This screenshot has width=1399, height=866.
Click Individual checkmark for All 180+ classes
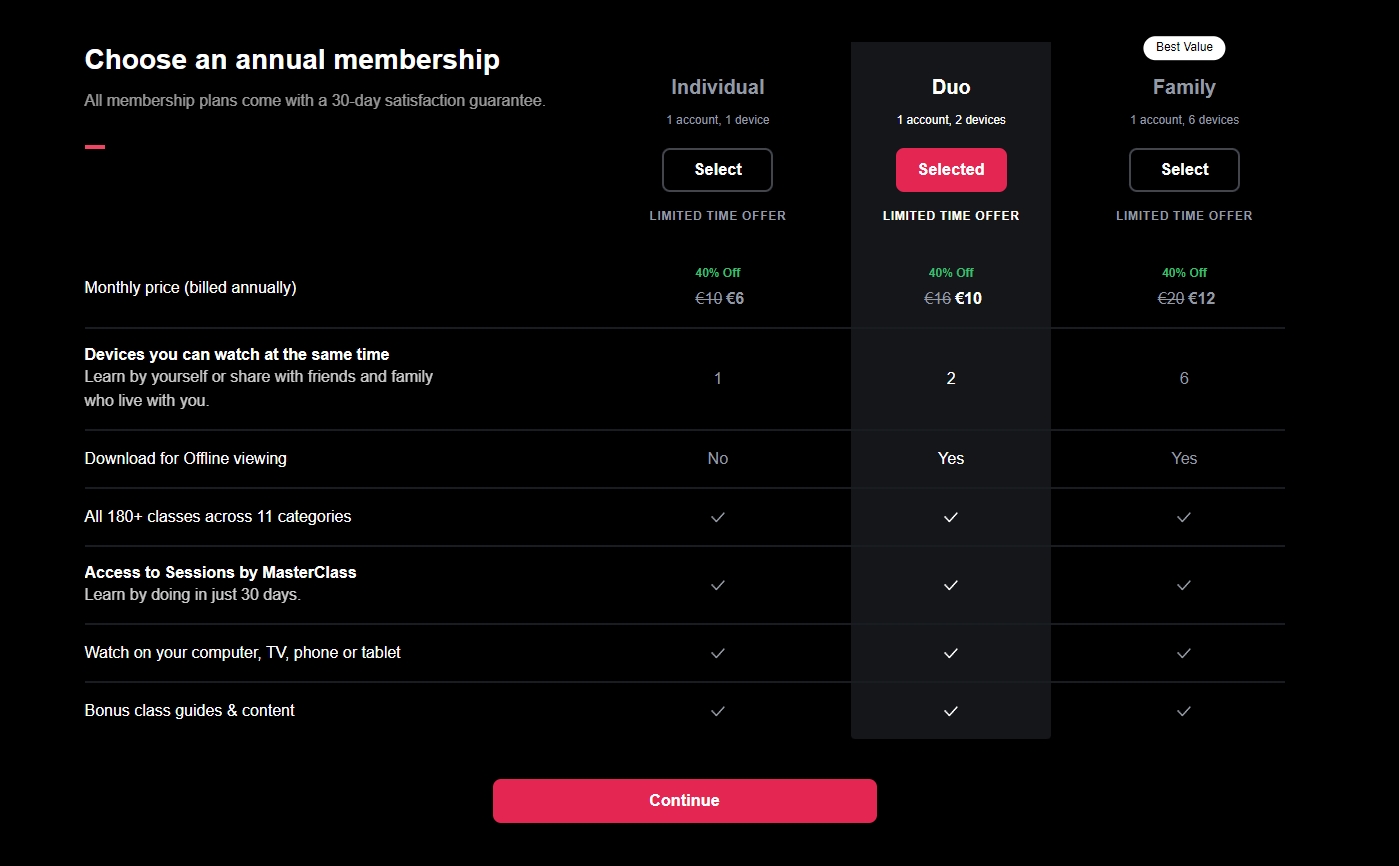coord(717,517)
